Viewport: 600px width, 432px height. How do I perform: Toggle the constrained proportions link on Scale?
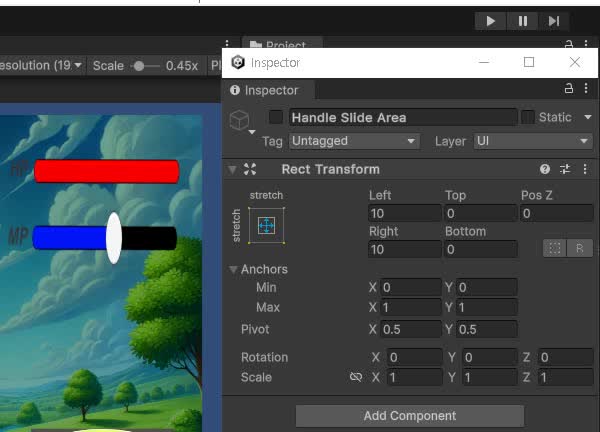356,377
